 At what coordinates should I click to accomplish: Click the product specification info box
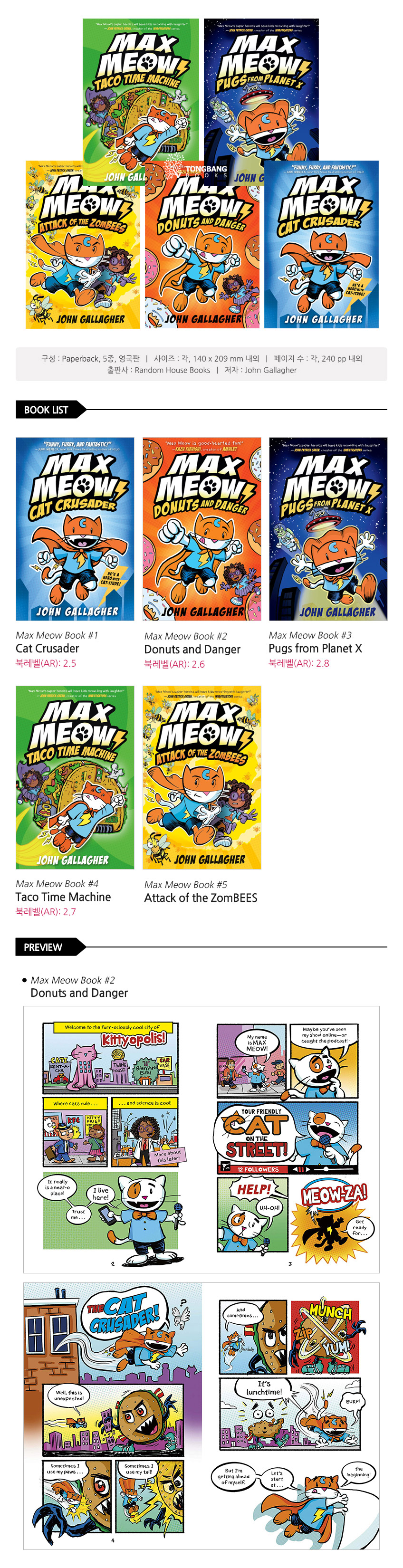pyautogui.click(x=201, y=364)
